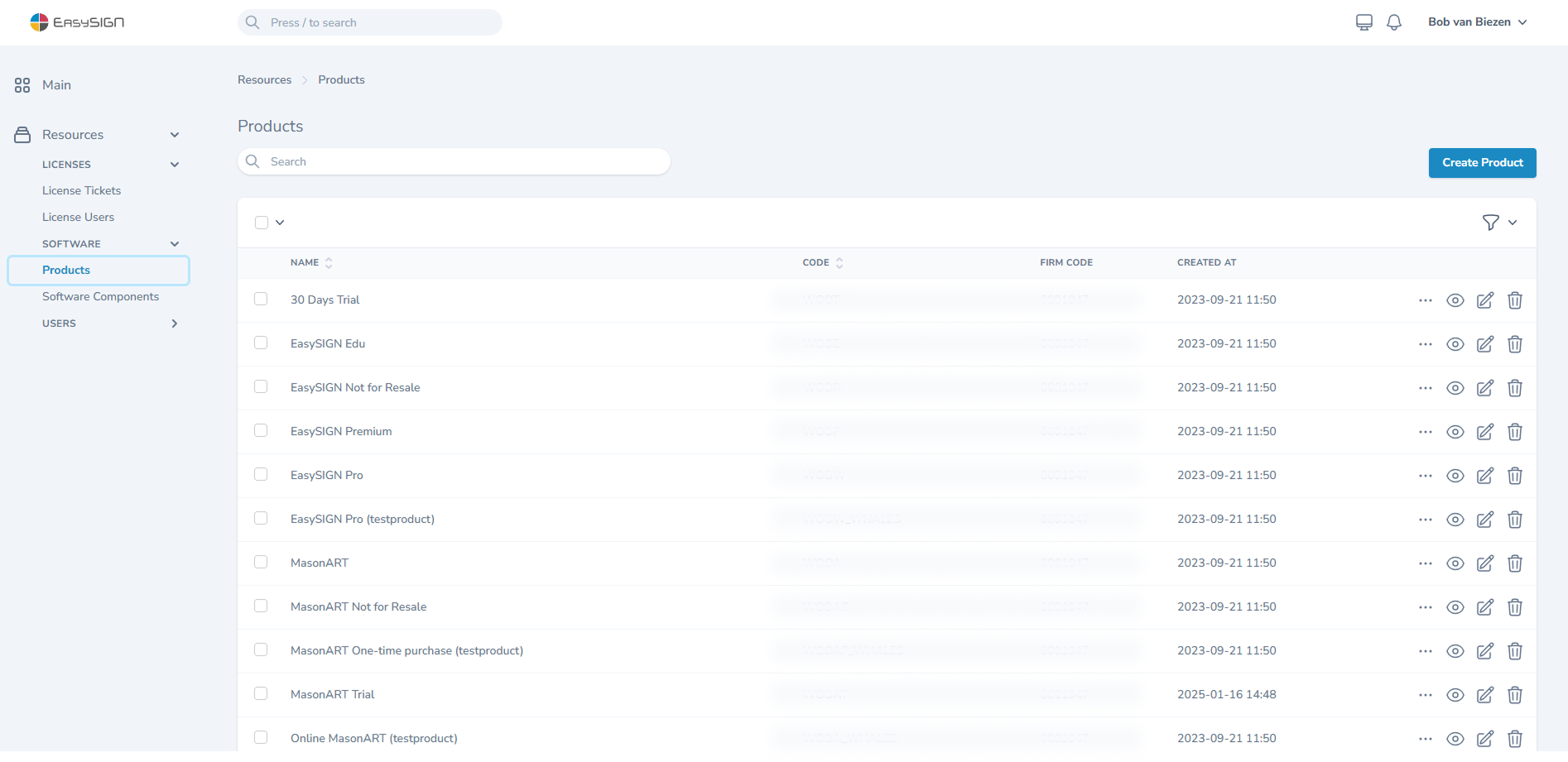View EasySIGN Not for Resale product
The image size is (1568, 762).
coord(1455,388)
